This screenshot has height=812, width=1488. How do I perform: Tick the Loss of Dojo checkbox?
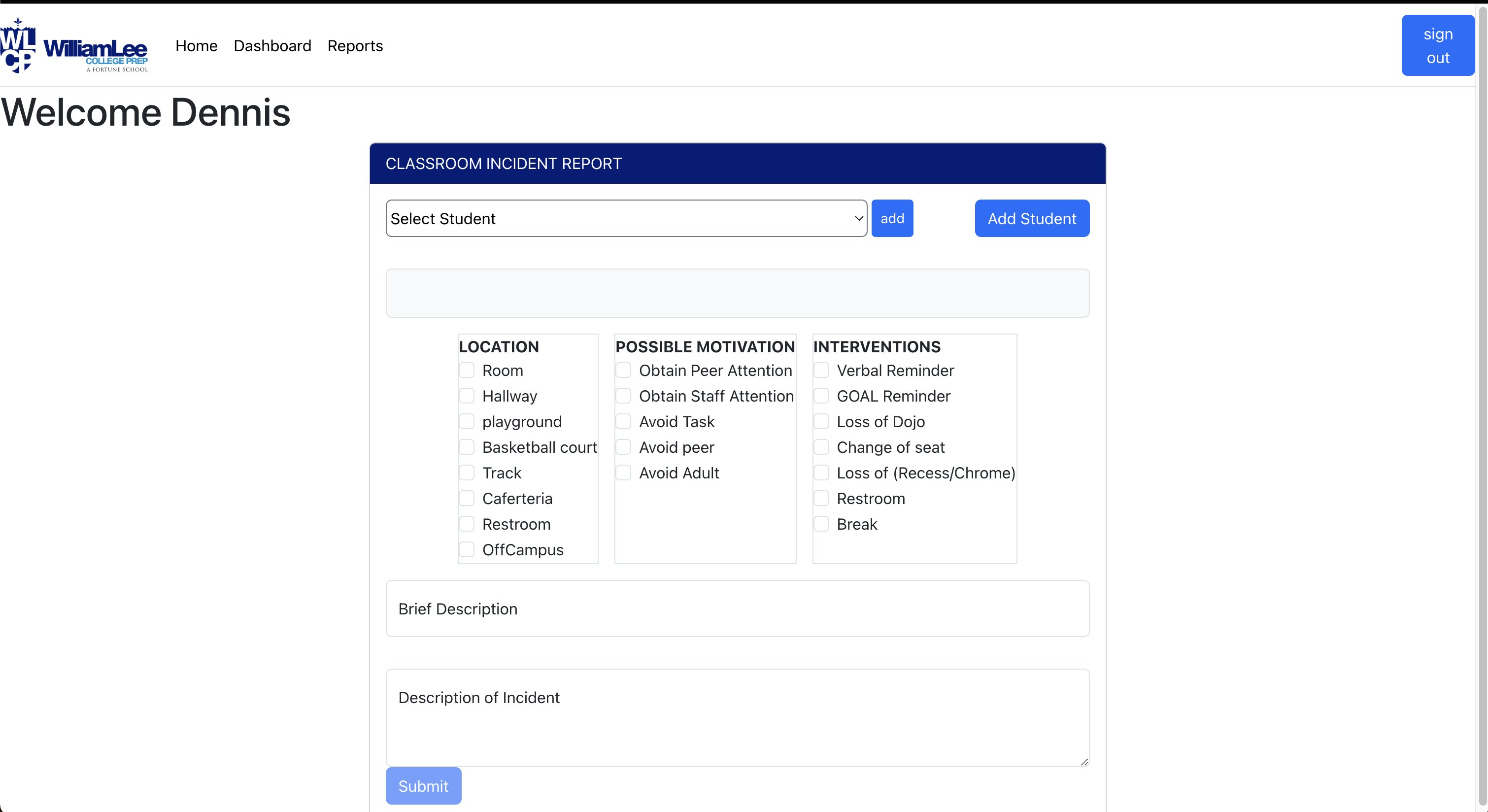(x=821, y=422)
